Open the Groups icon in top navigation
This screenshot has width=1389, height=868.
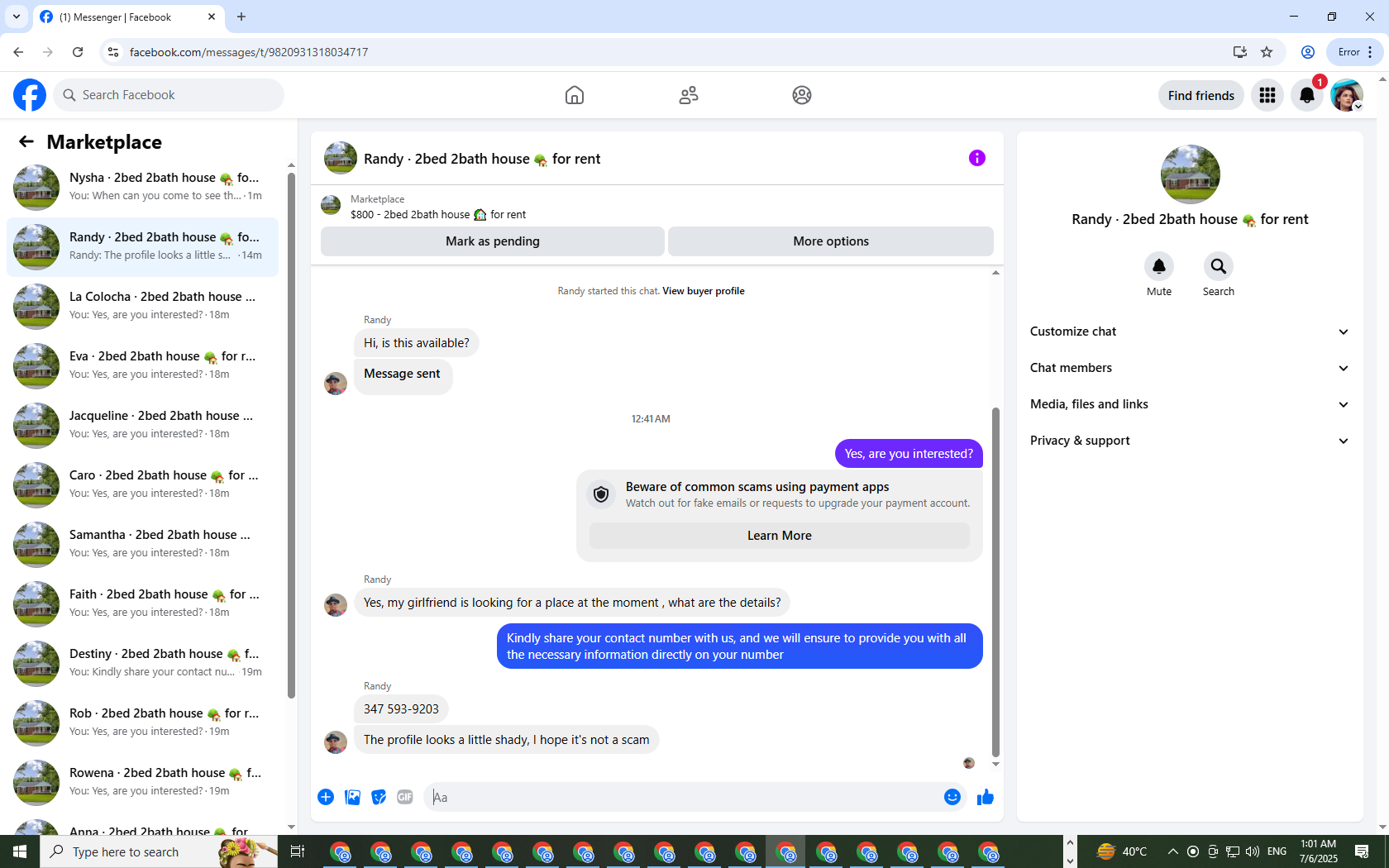[x=802, y=95]
